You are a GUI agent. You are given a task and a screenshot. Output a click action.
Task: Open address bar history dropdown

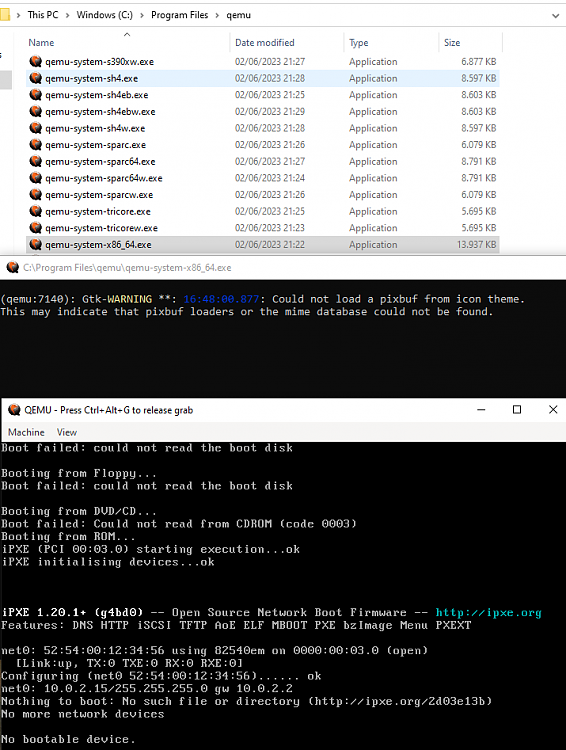[x=555, y=15]
